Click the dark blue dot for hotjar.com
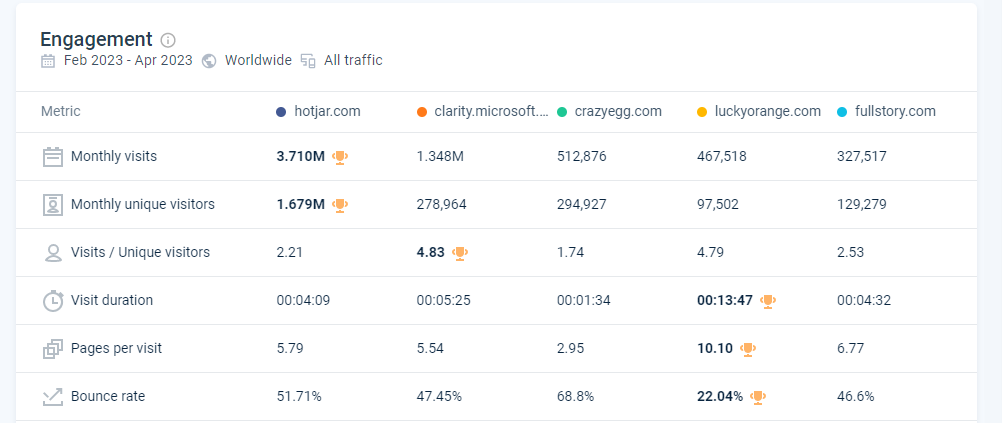 pyautogui.click(x=281, y=112)
